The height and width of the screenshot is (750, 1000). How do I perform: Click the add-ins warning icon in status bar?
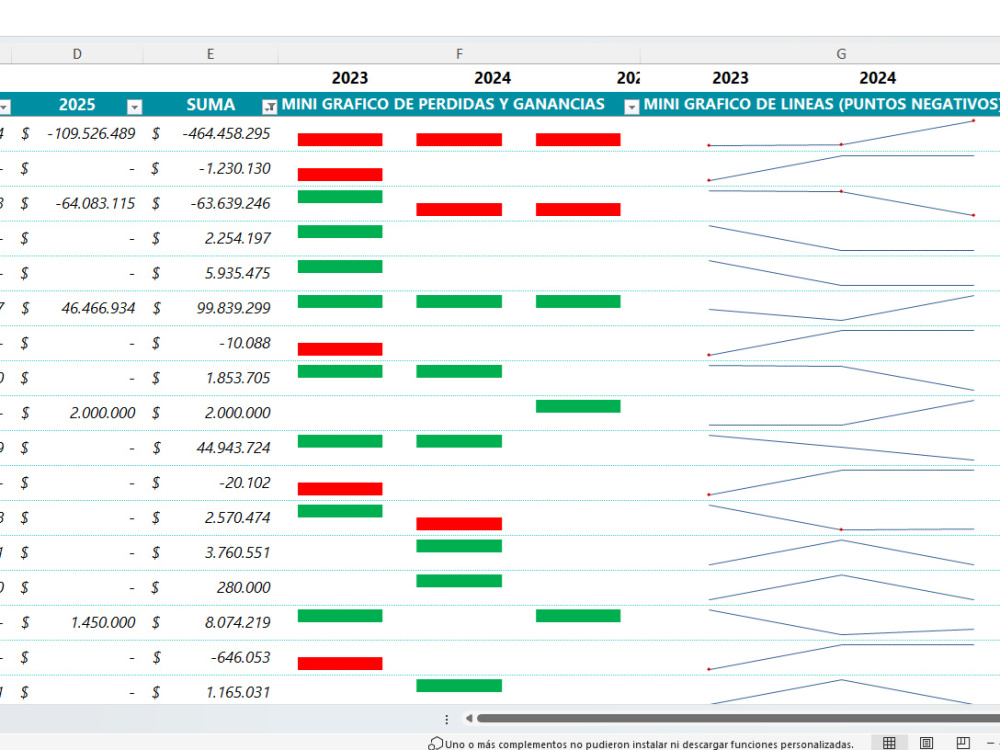click(436, 744)
